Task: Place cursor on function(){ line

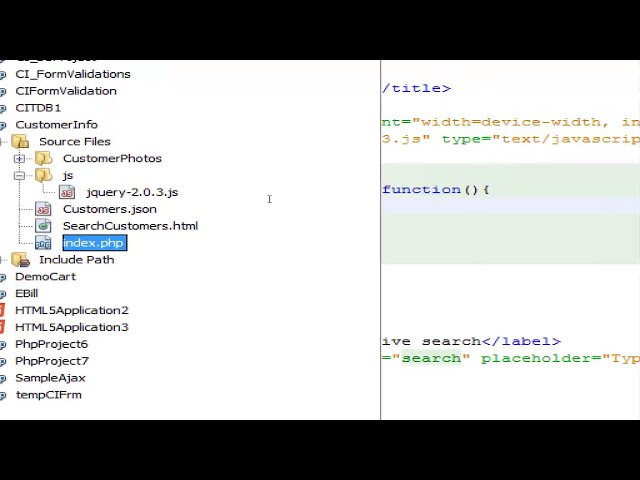Action: [436, 190]
